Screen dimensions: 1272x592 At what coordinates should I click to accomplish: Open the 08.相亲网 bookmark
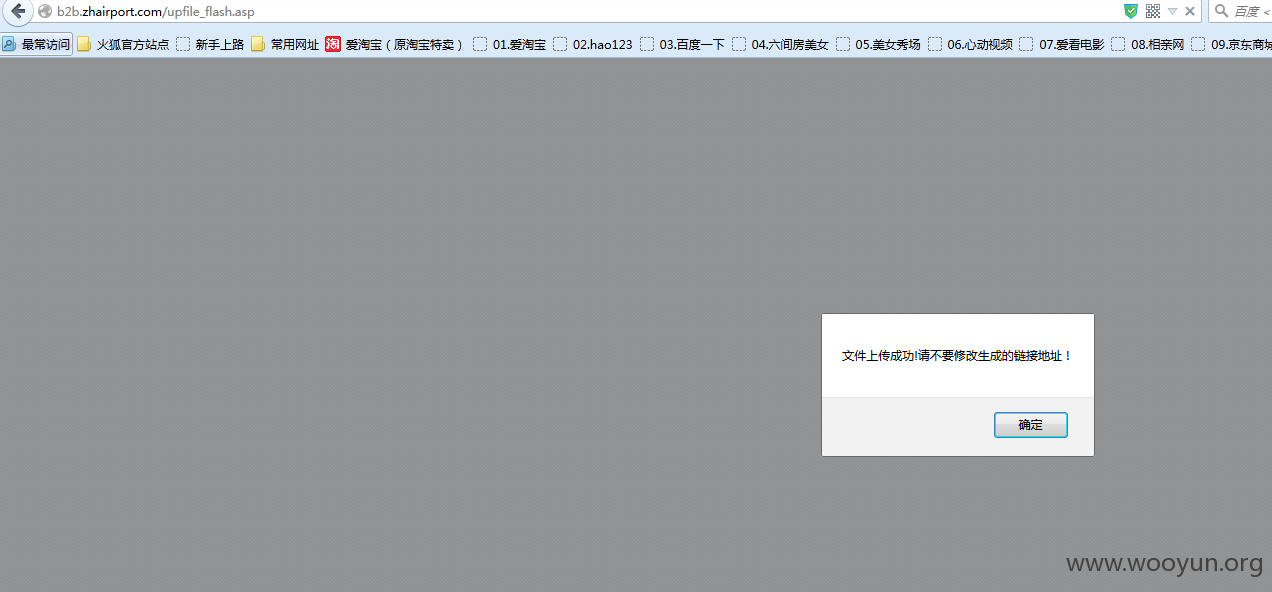(1148, 44)
